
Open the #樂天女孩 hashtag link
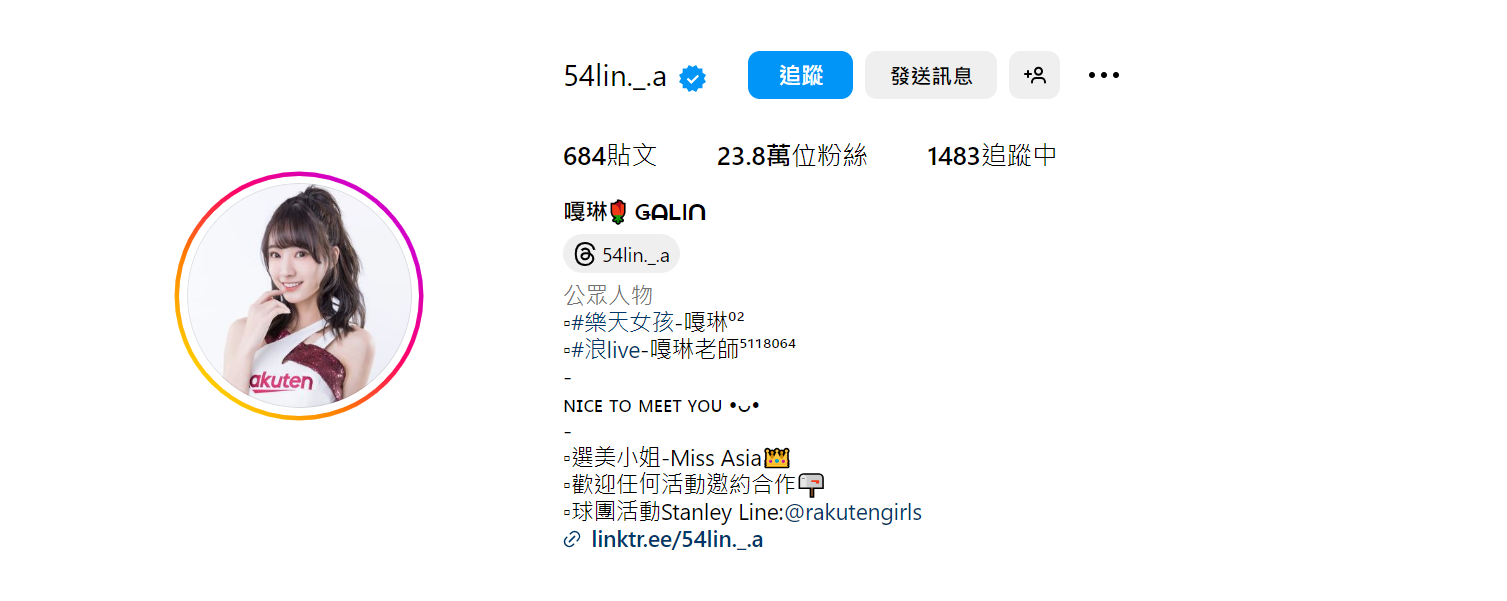pos(623,322)
